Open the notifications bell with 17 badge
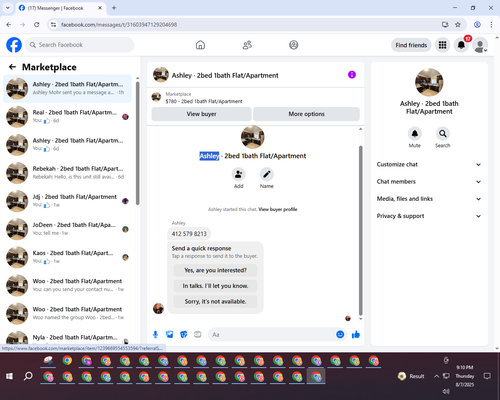 tap(461, 45)
